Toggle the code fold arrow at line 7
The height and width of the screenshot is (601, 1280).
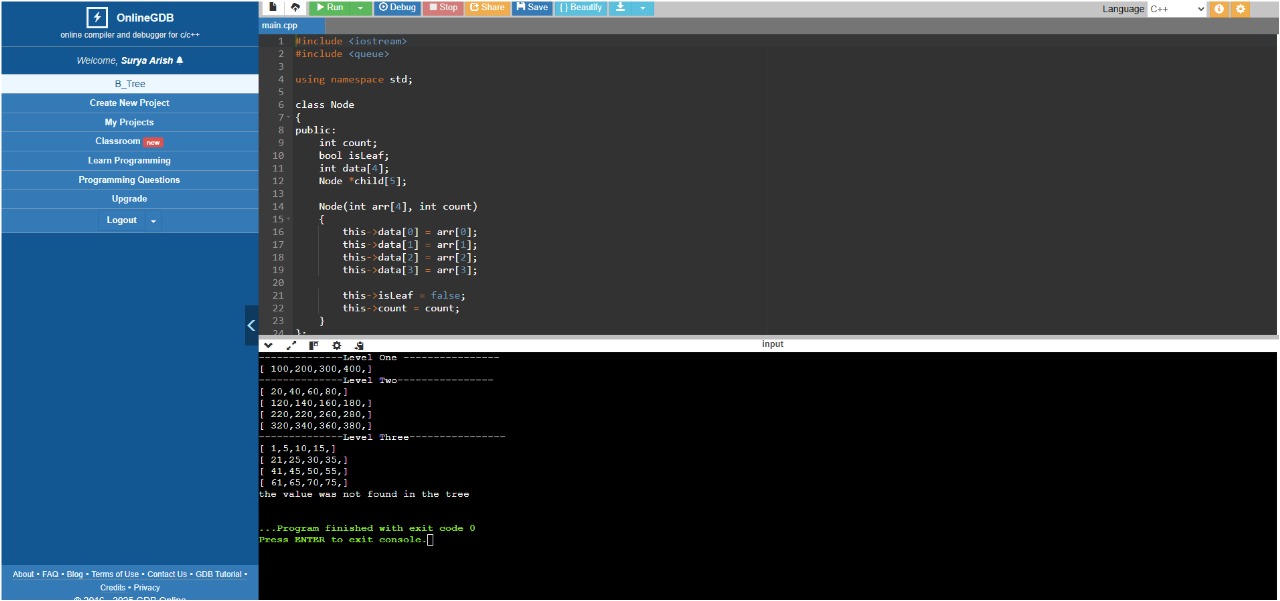(289, 117)
